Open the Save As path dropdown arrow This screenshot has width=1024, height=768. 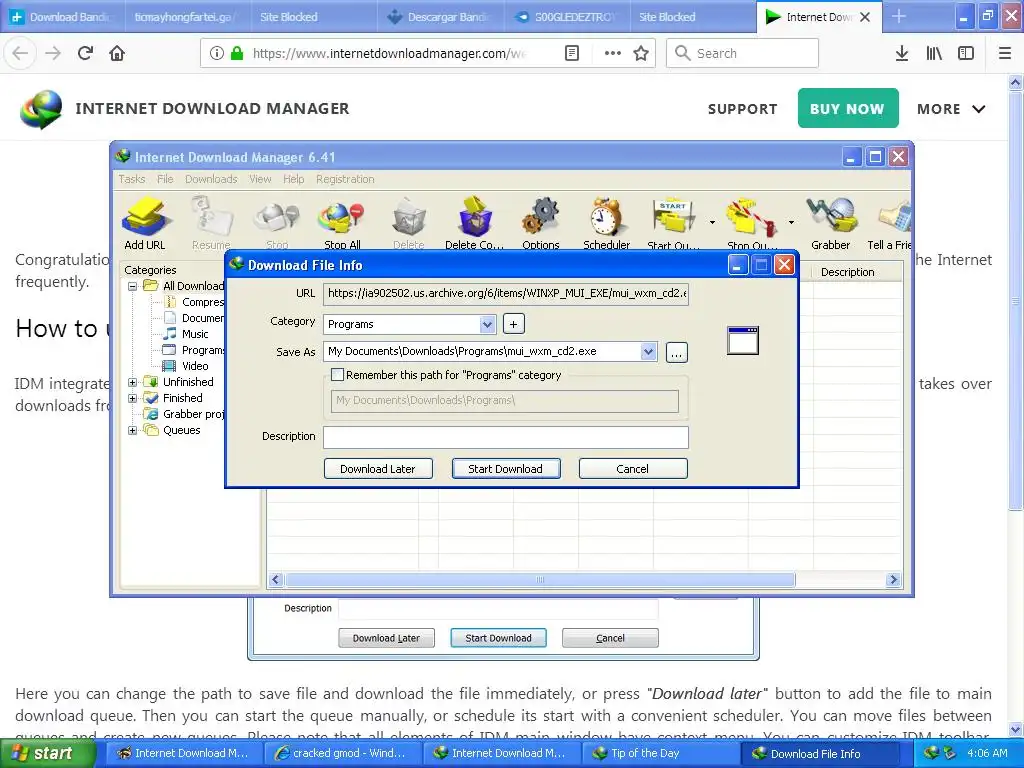pyautogui.click(x=648, y=351)
